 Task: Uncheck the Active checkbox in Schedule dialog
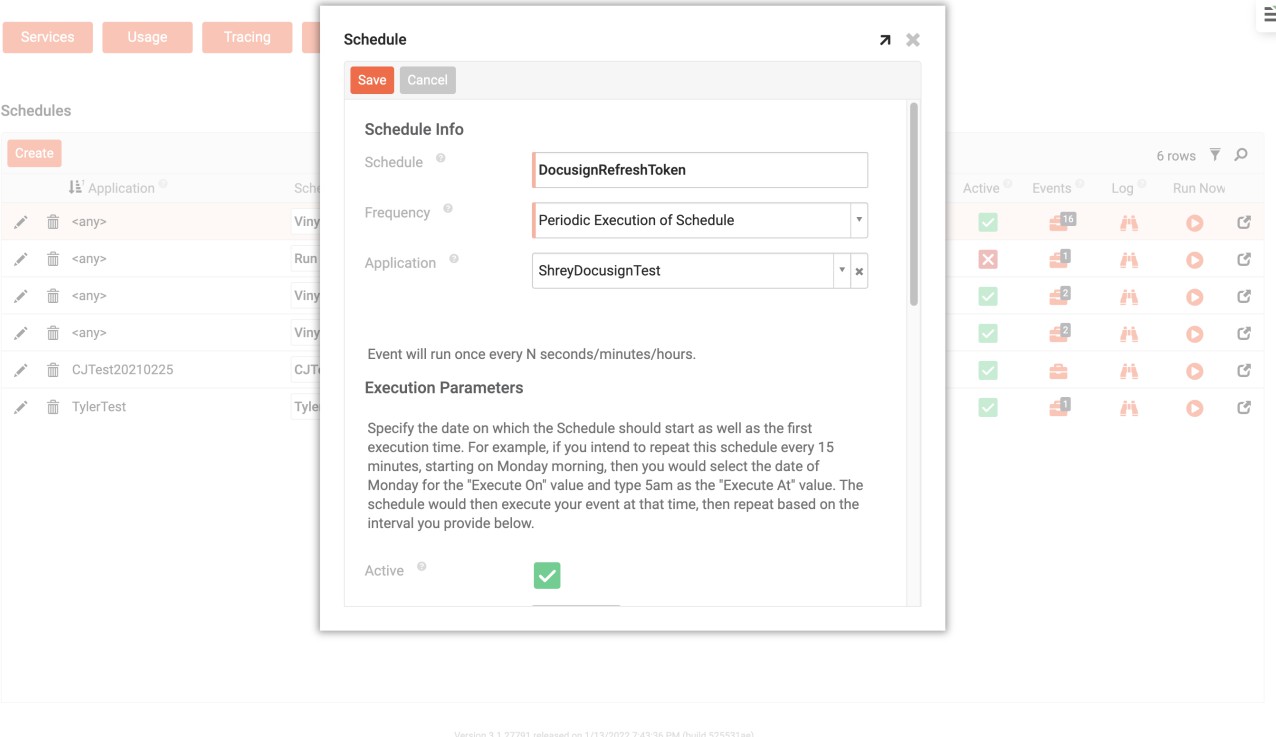click(x=547, y=575)
